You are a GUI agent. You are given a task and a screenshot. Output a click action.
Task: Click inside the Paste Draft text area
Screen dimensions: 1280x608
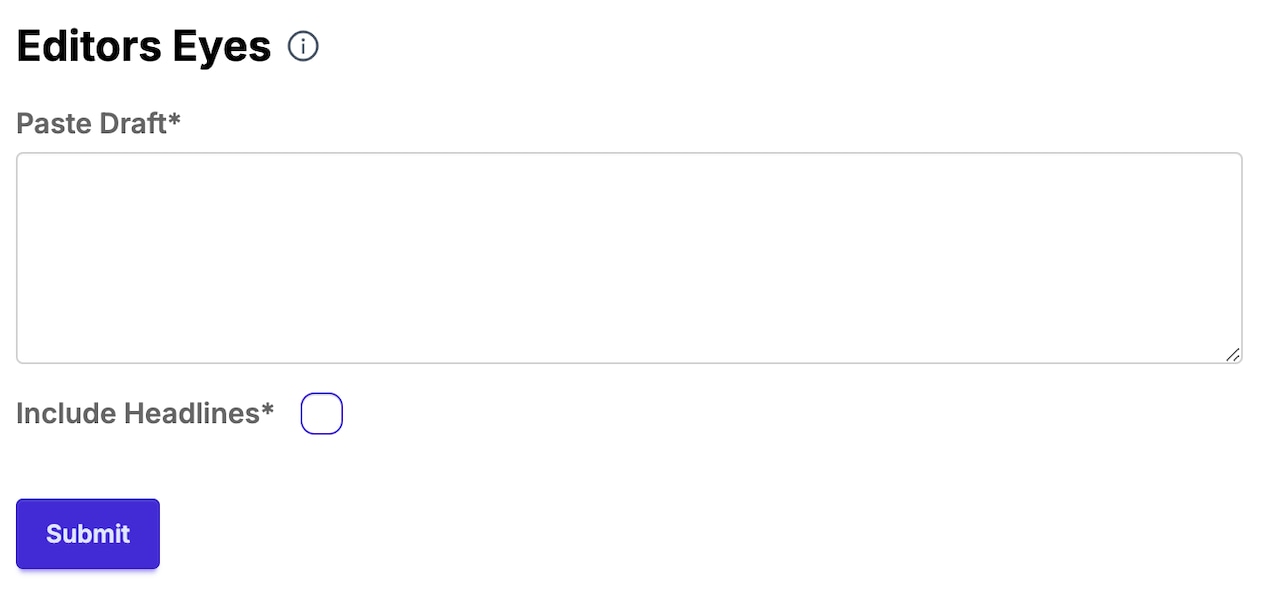629,258
